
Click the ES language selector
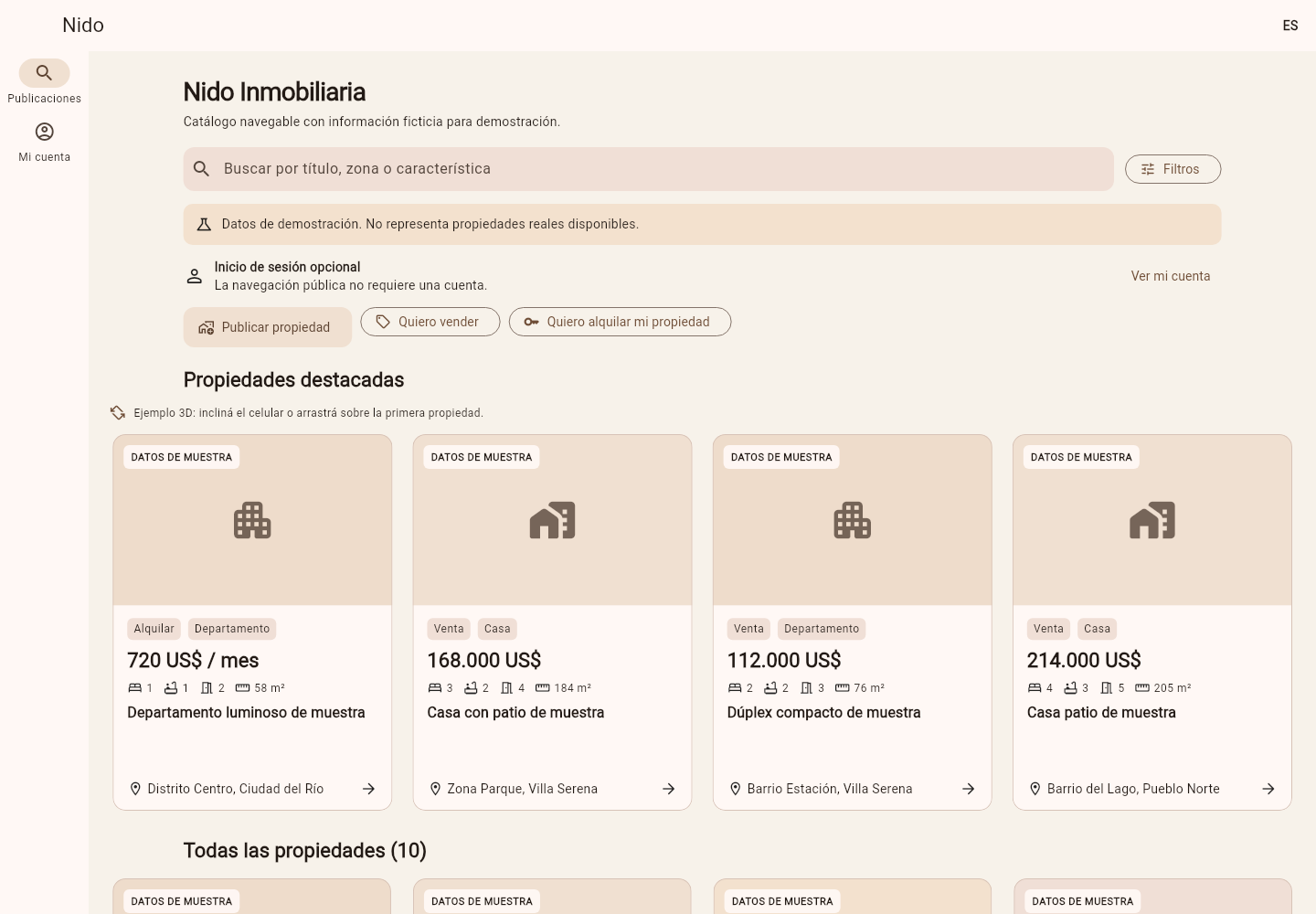point(1290,26)
